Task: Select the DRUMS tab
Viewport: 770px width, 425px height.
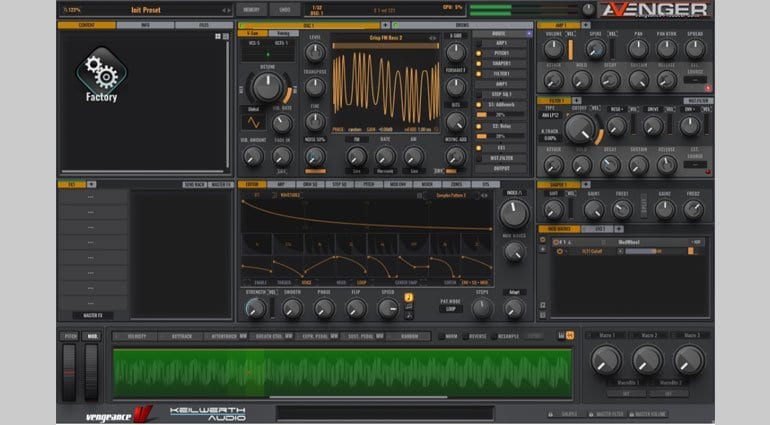Action: click(462, 25)
